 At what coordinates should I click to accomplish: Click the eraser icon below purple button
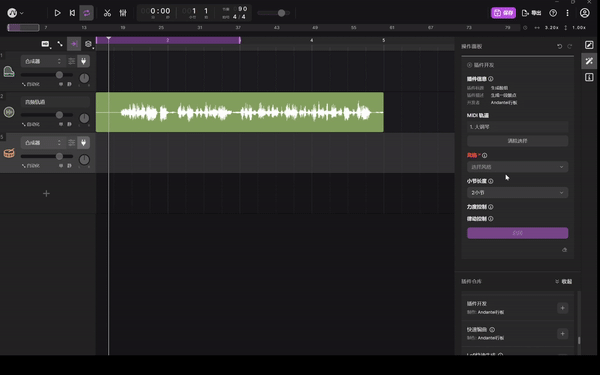click(x=564, y=250)
